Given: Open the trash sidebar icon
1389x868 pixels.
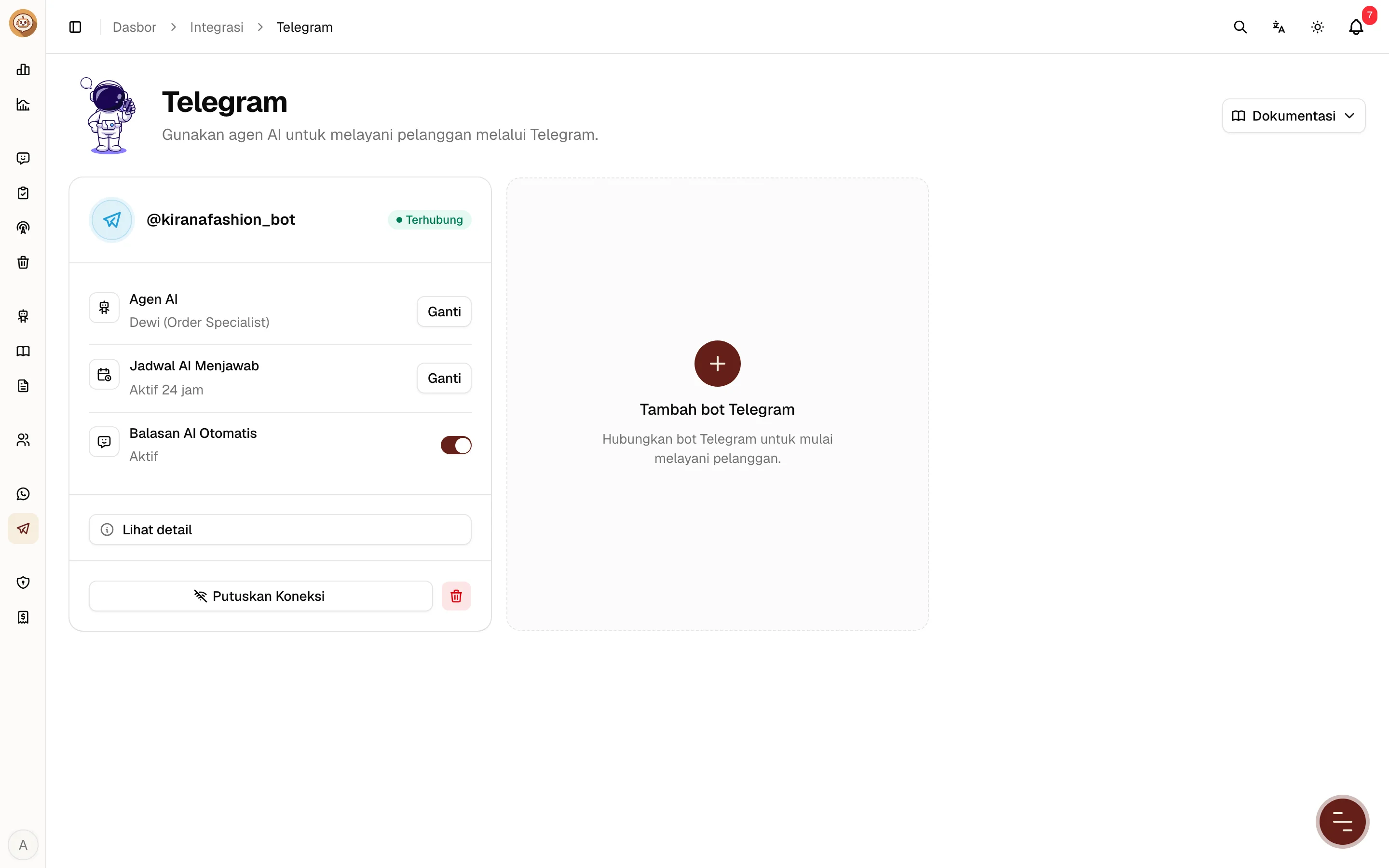Looking at the screenshot, I should (23, 262).
